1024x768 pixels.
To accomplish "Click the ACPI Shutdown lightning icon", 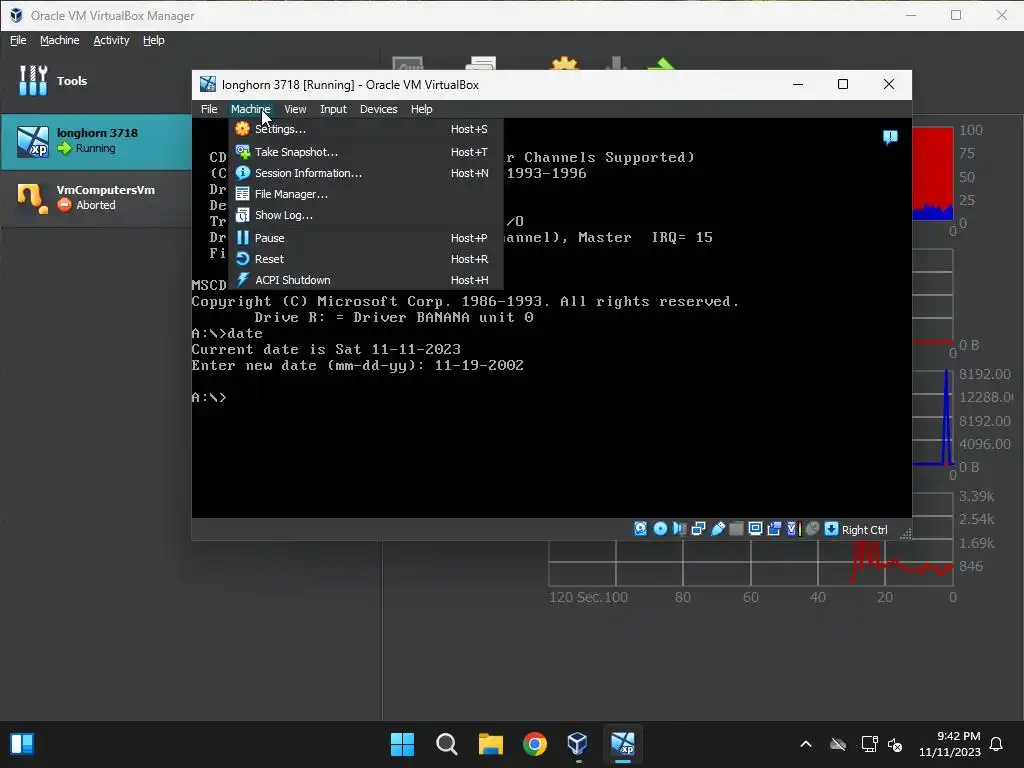I will click(242, 280).
